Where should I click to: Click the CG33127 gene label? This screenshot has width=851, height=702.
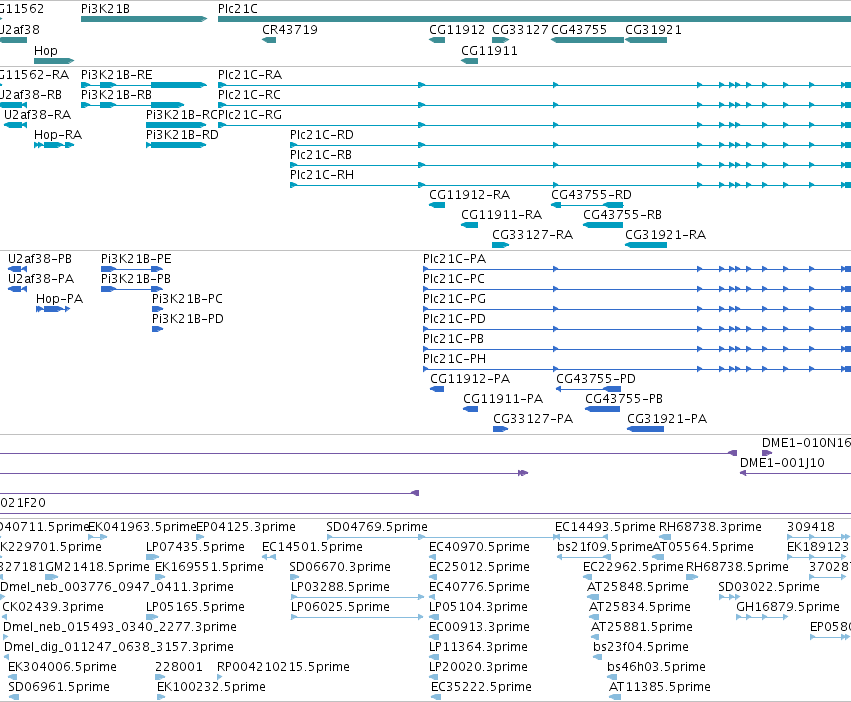(x=520, y=29)
